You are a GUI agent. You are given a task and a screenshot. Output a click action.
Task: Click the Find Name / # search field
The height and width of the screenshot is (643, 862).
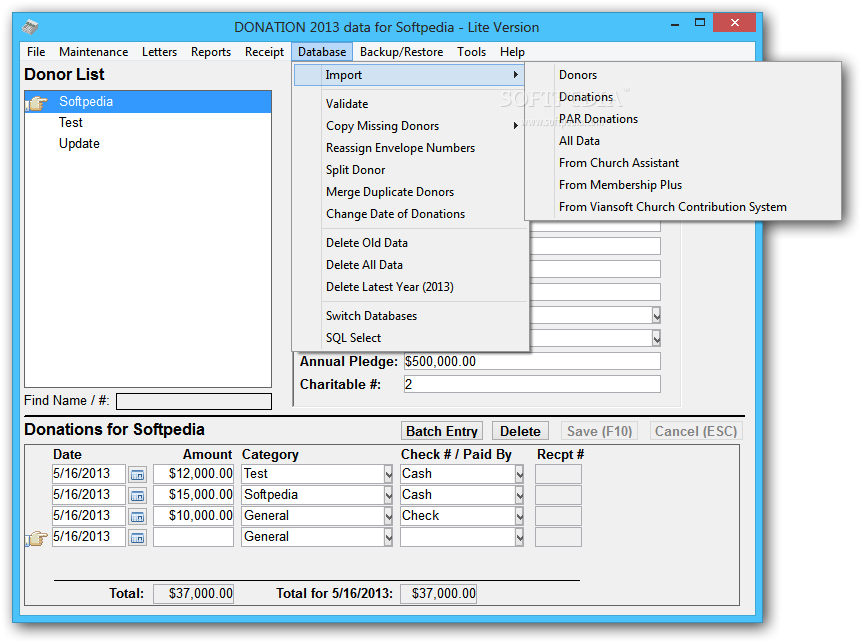tap(194, 401)
